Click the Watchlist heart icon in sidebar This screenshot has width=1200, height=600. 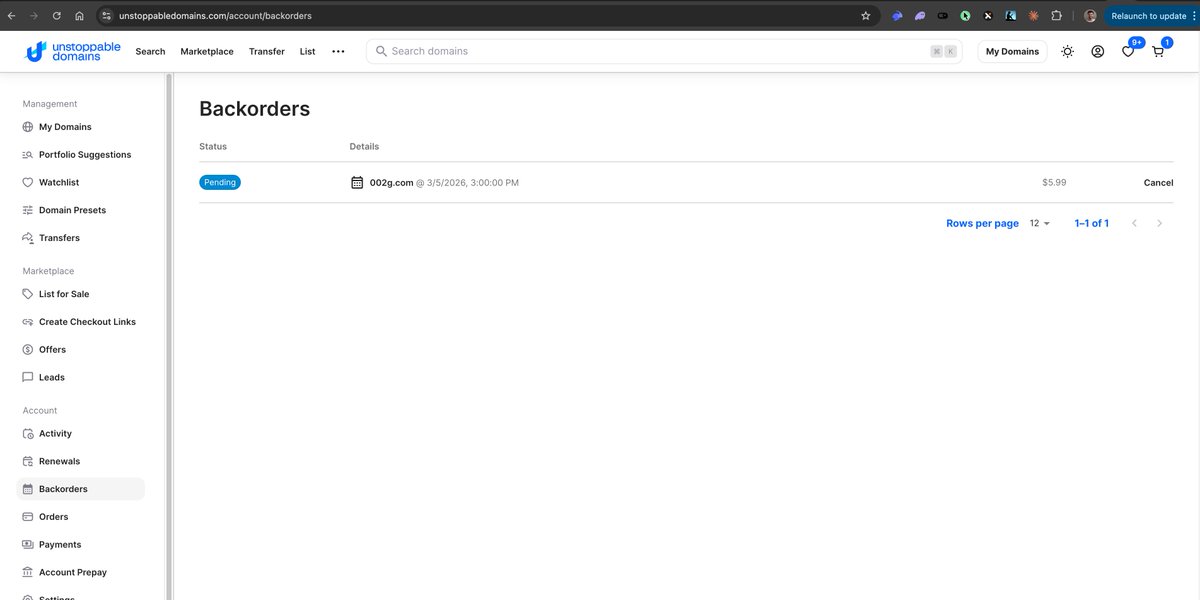click(x=28, y=183)
